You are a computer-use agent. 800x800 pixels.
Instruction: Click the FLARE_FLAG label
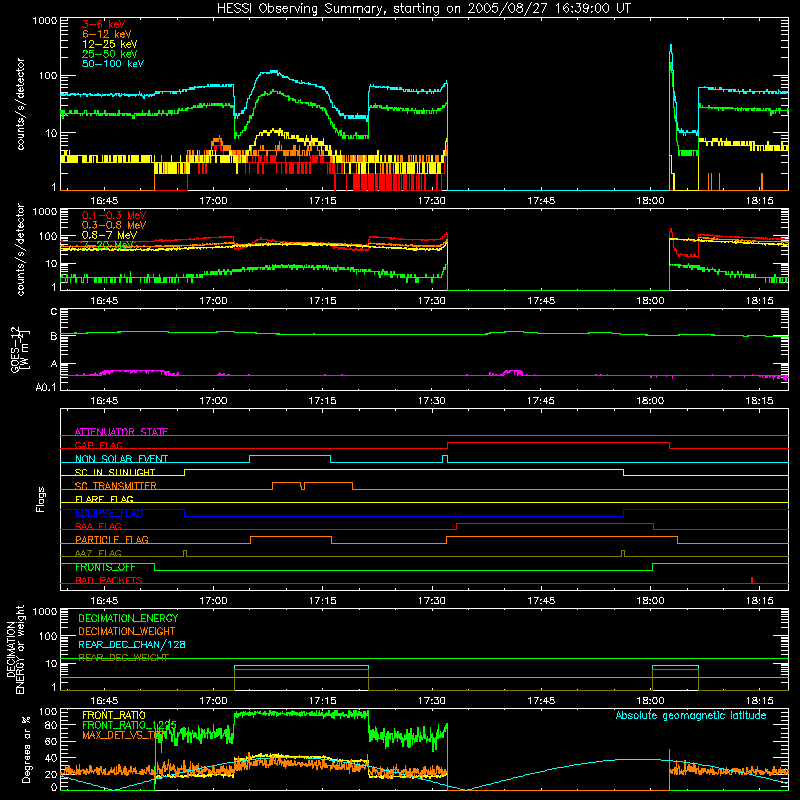(x=104, y=499)
